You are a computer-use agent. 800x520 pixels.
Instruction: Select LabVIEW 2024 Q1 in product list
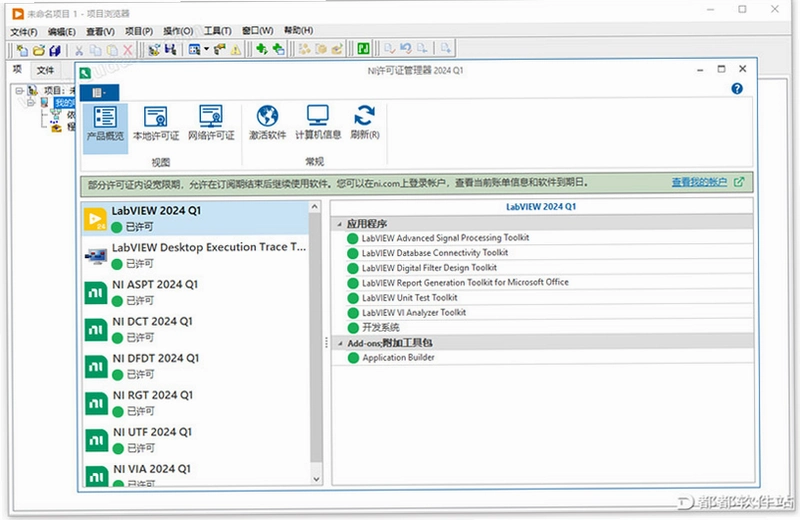pyautogui.click(x=195, y=218)
